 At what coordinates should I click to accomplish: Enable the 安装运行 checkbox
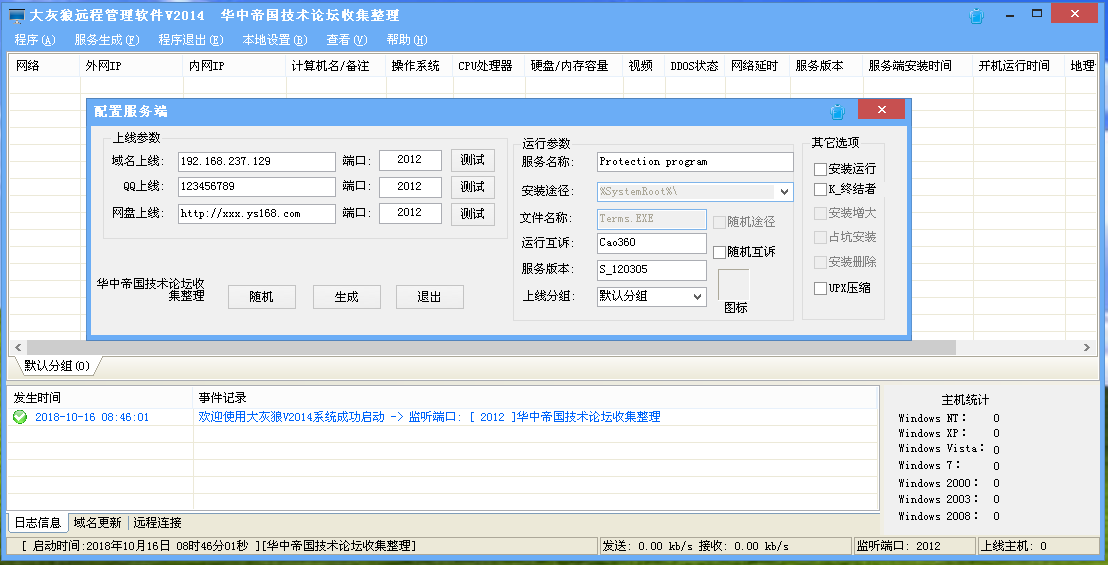(820, 169)
